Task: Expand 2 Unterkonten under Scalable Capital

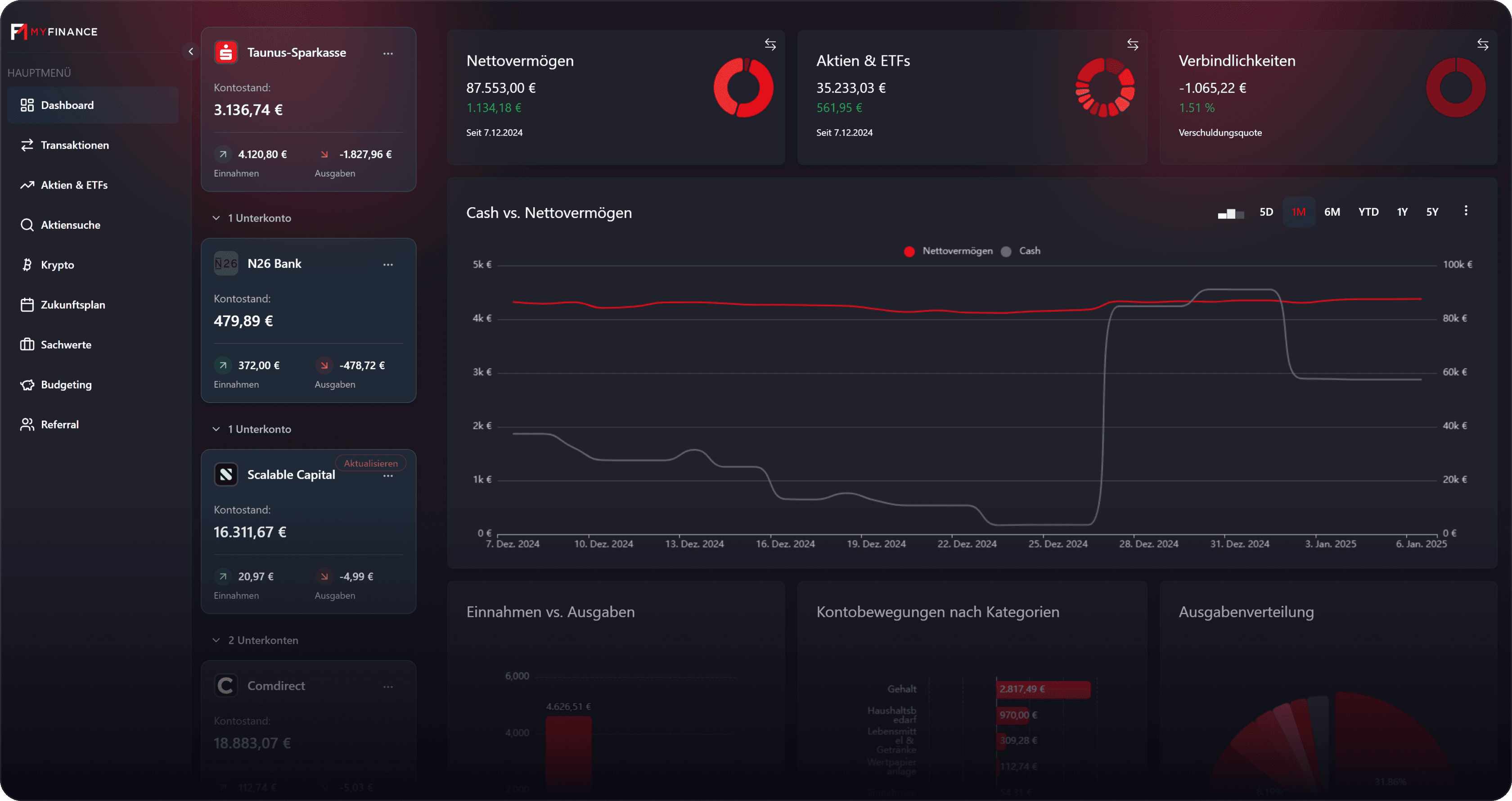Action: [x=256, y=640]
